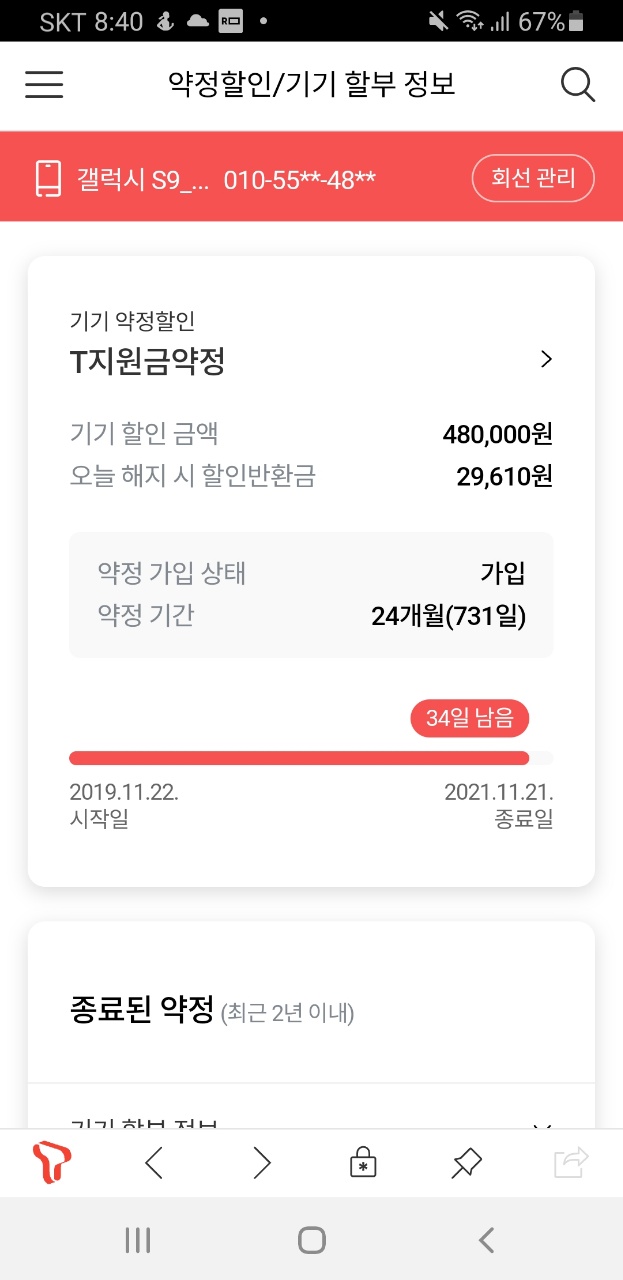
Task: Tap the phone device icon
Action: (x=48, y=179)
